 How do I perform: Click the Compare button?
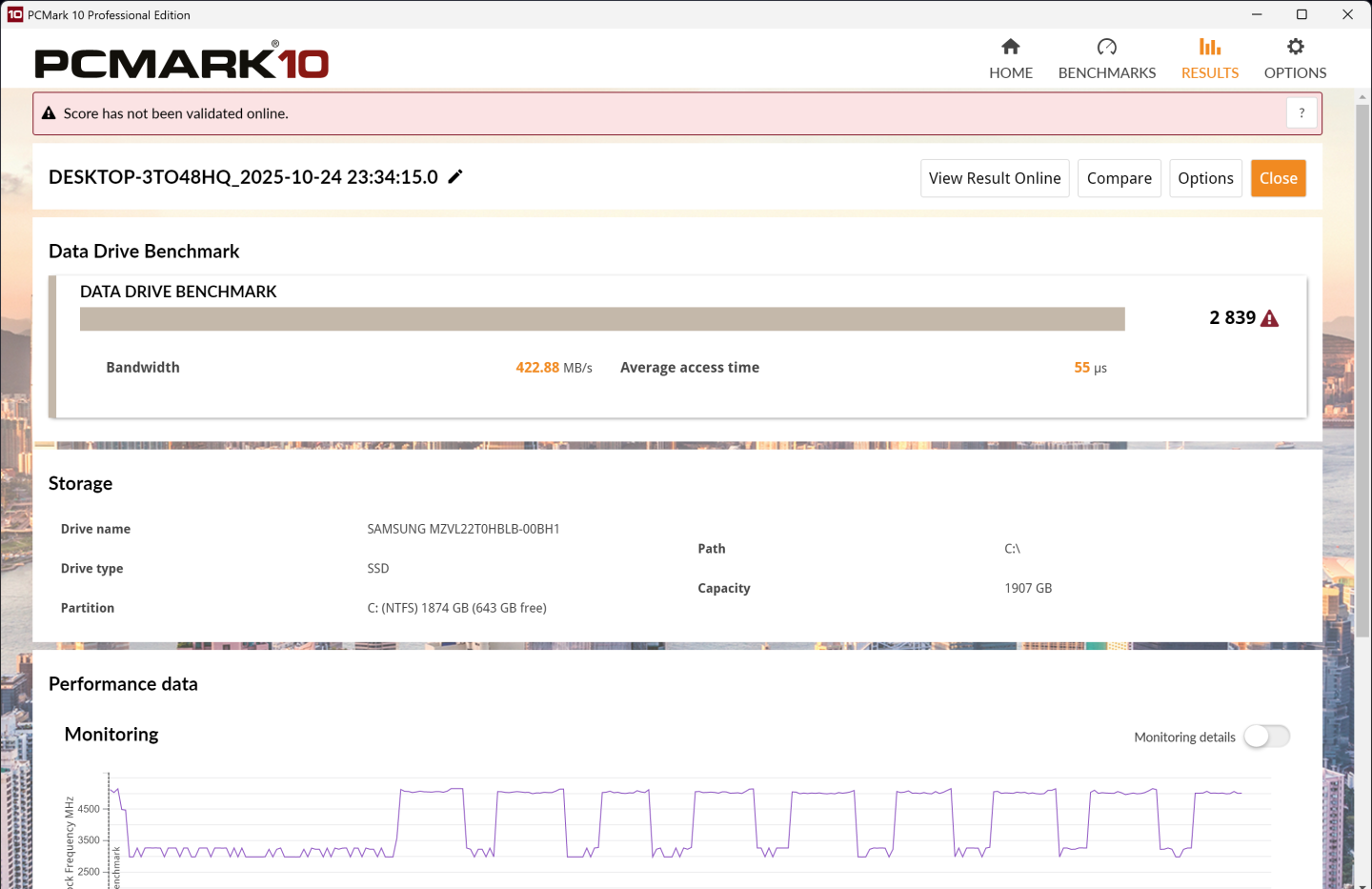[1120, 178]
